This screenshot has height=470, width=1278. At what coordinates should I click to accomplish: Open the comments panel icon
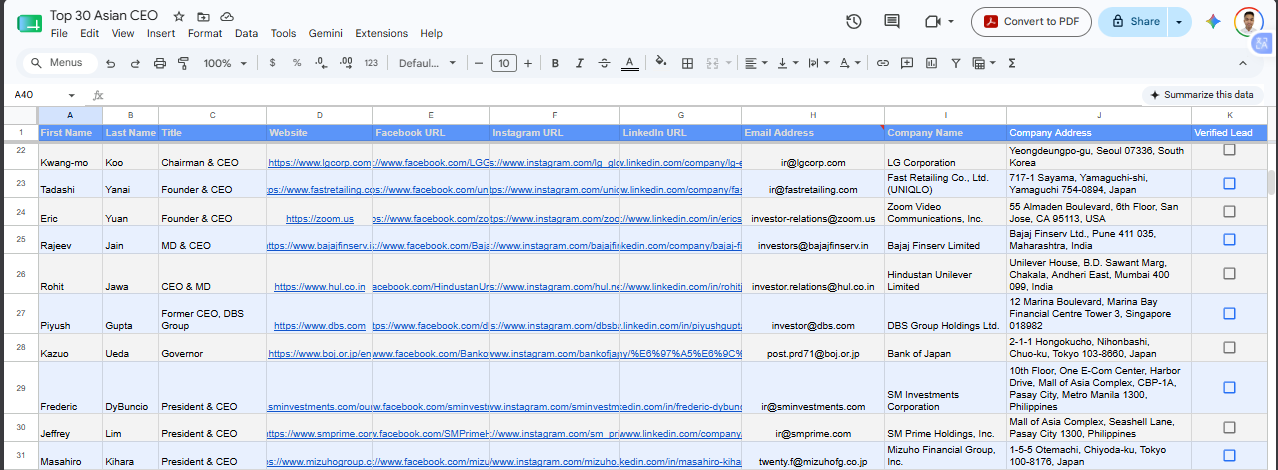pyautogui.click(x=892, y=21)
